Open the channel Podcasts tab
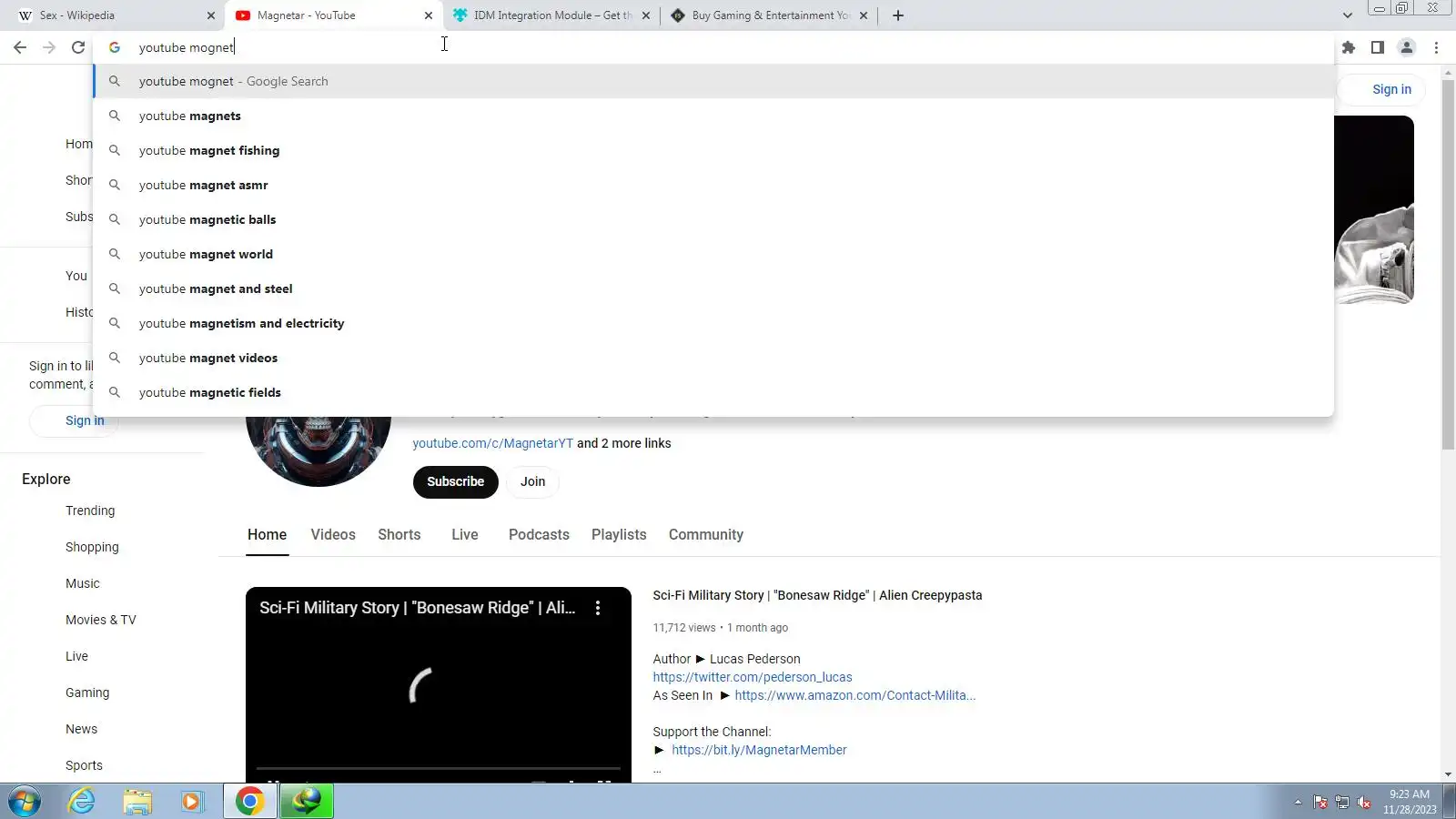This screenshot has height=819, width=1456. click(539, 534)
